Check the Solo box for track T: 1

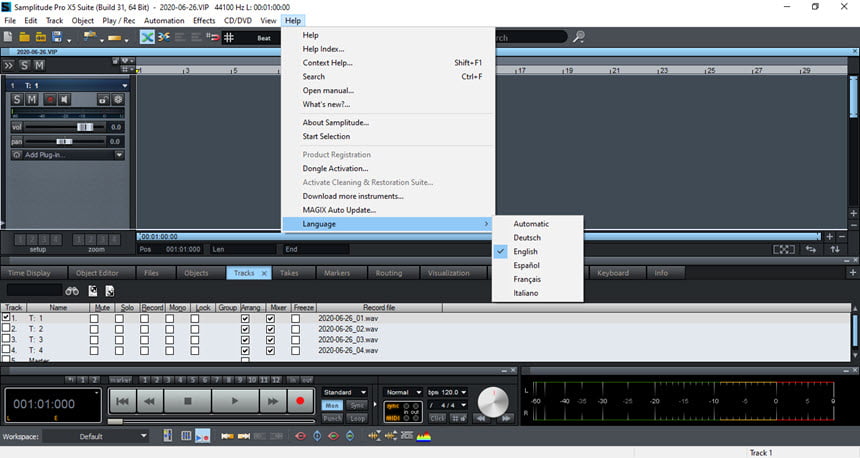pos(119,318)
